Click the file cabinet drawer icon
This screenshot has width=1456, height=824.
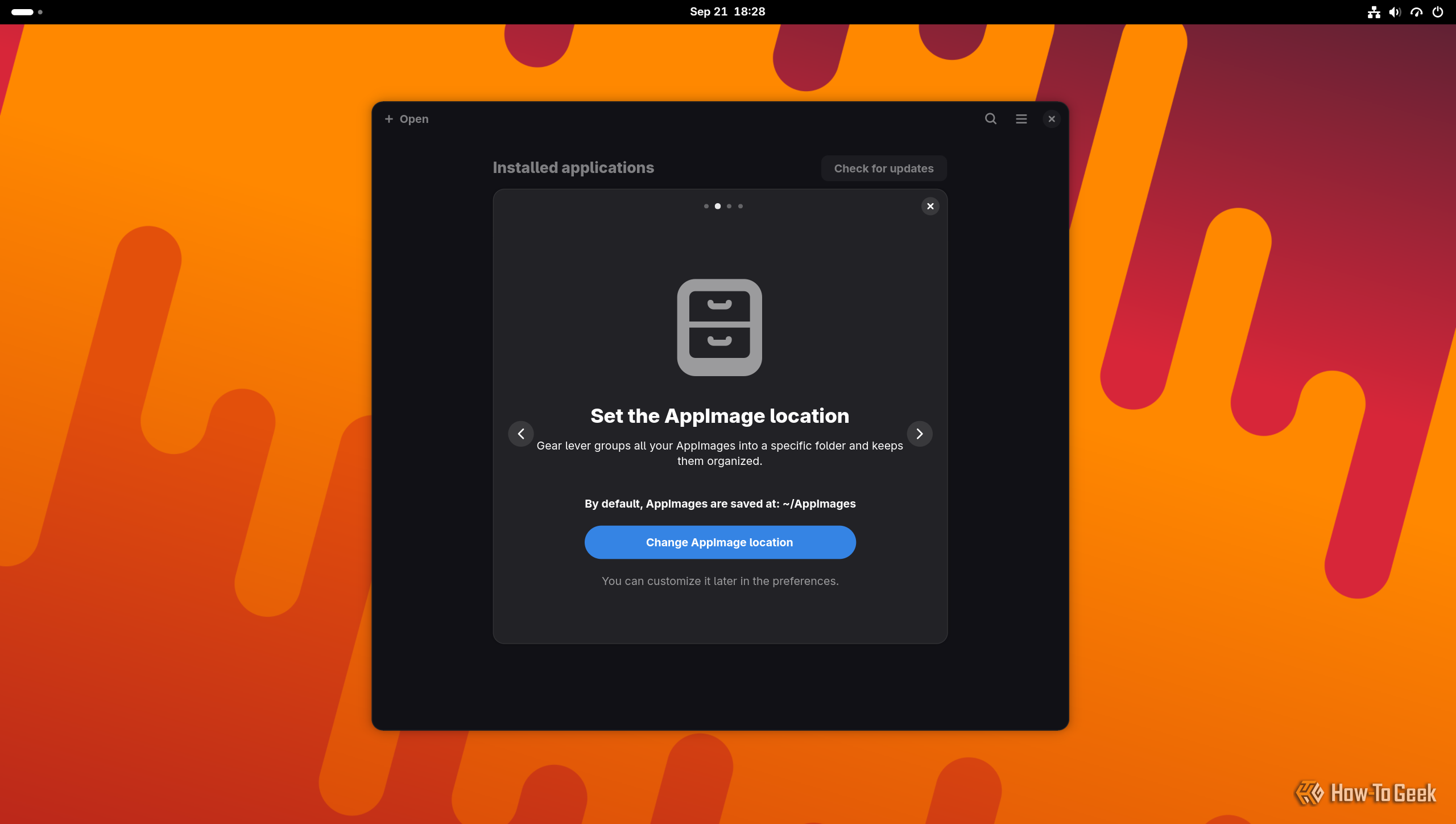pyautogui.click(x=719, y=327)
